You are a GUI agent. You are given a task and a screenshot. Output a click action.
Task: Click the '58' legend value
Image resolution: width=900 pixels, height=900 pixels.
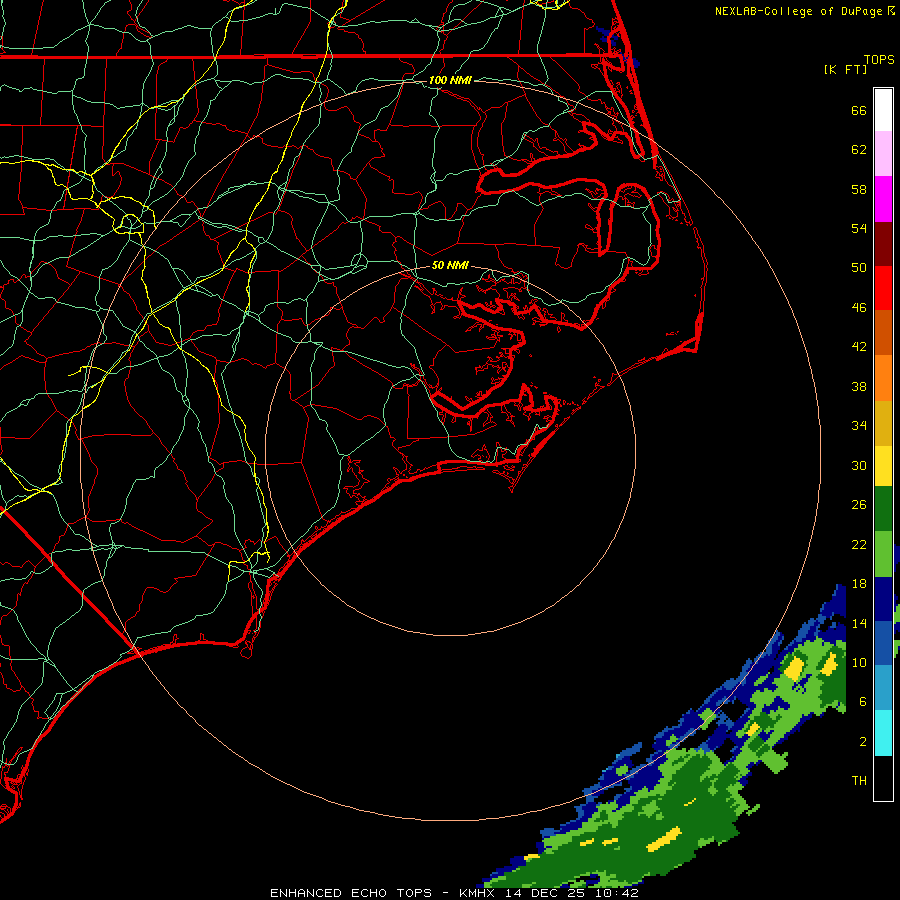pyautogui.click(x=859, y=189)
